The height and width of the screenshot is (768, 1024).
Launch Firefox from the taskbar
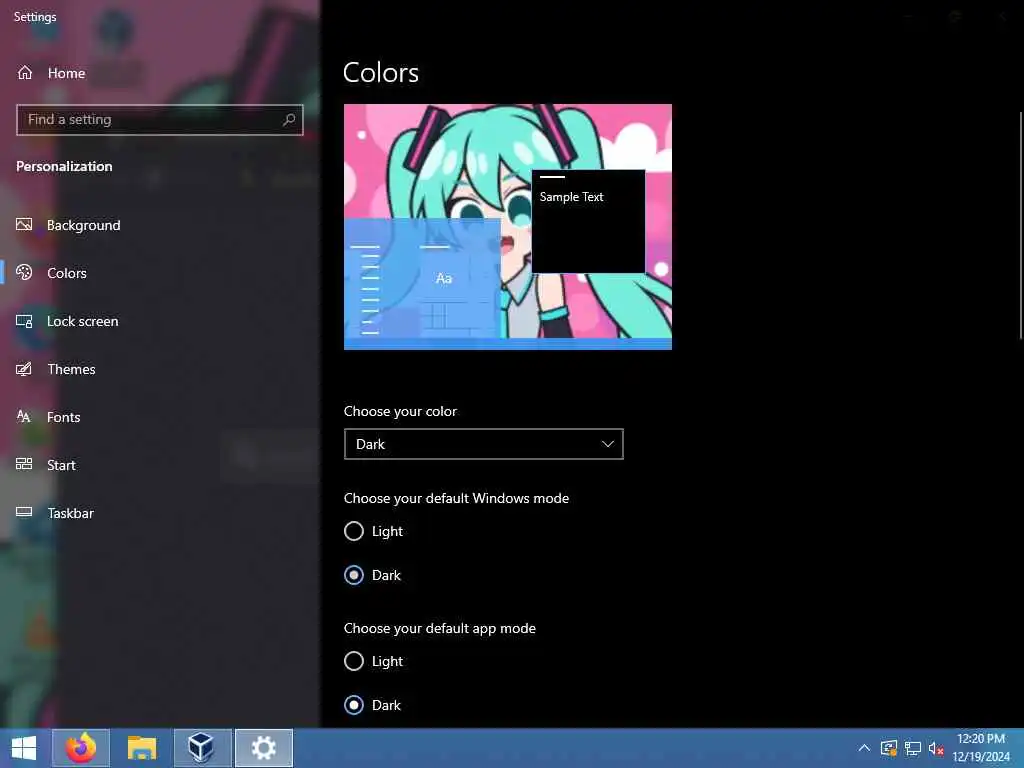click(x=81, y=748)
